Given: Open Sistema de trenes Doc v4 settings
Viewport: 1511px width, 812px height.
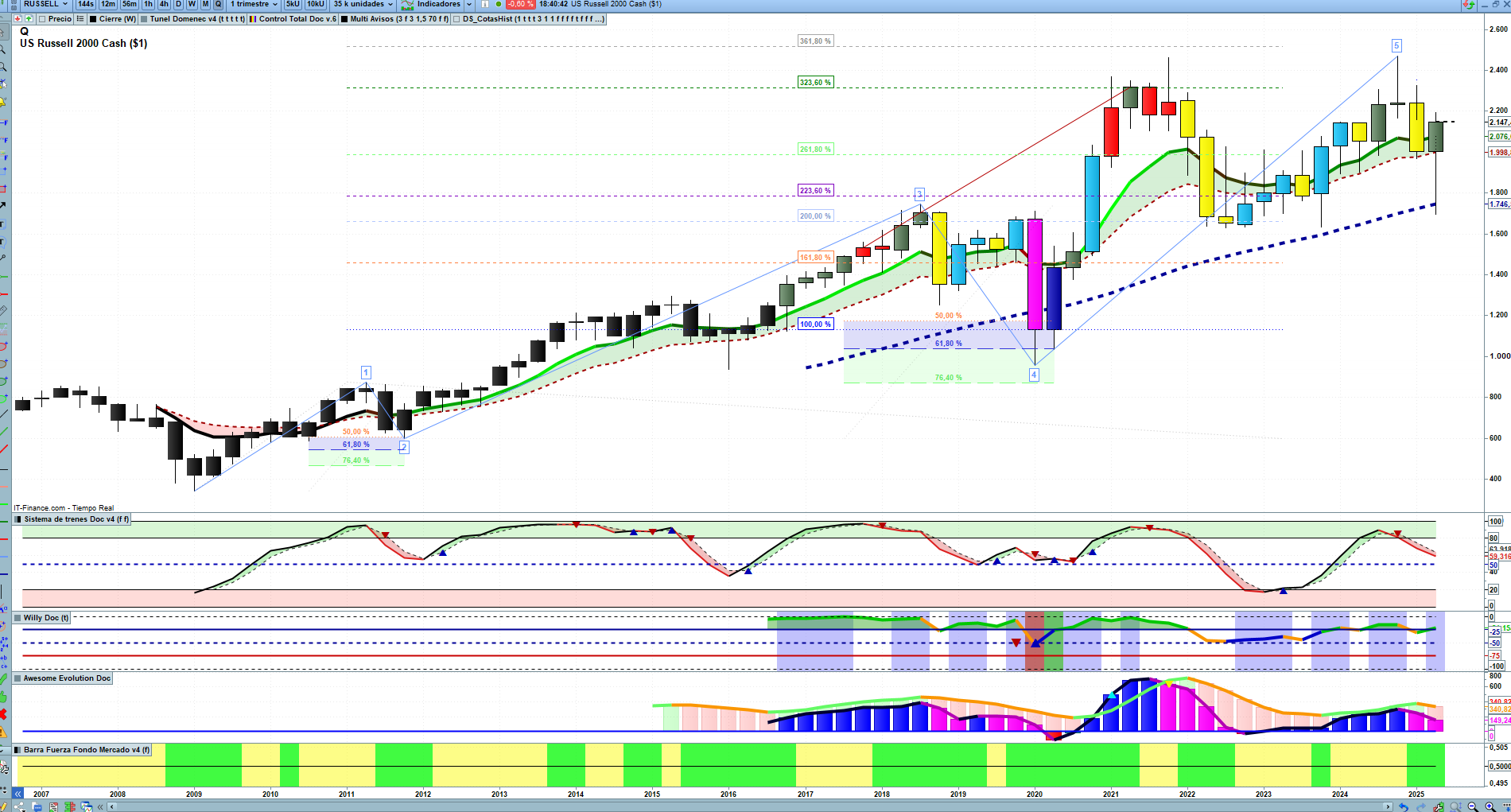Looking at the screenshot, I should [x=72, y=519].
